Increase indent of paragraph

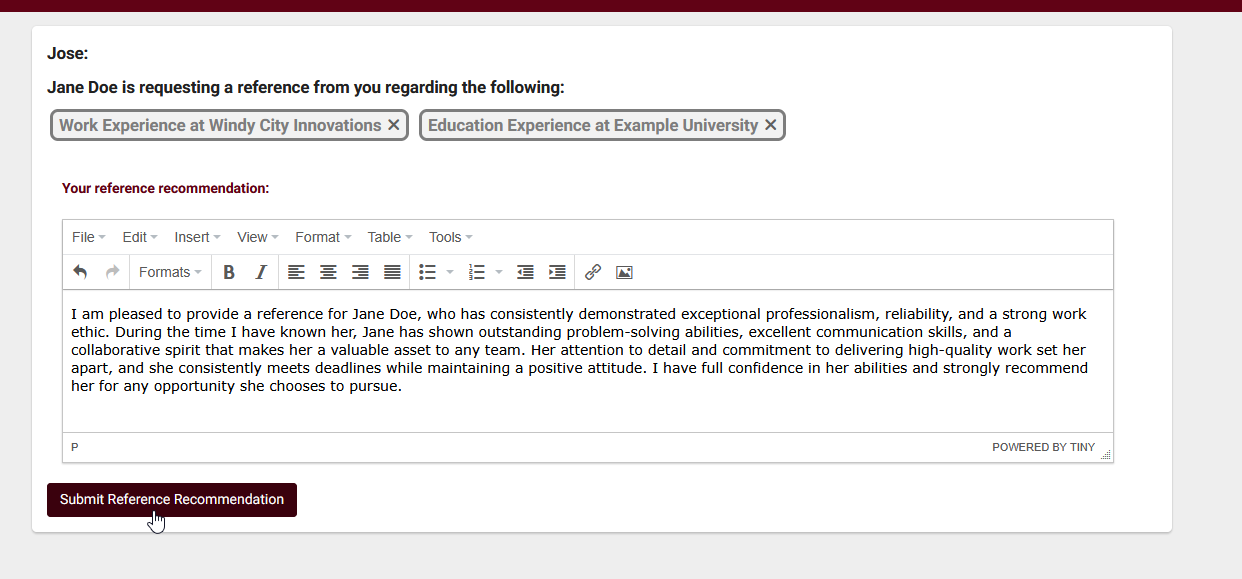[x=557, y=272]
